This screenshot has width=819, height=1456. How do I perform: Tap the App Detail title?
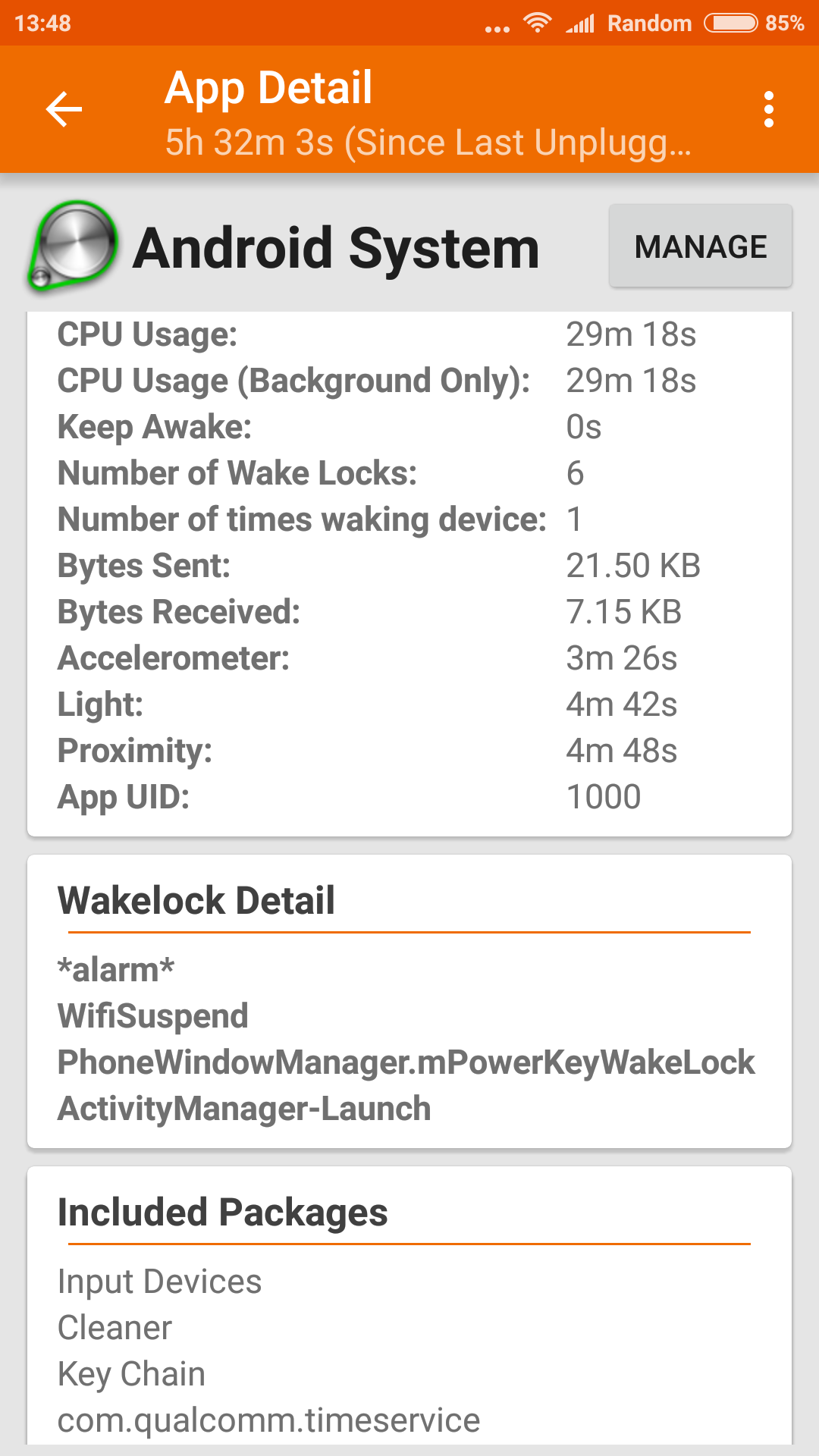pyautogui.click(x=268, y=88)
